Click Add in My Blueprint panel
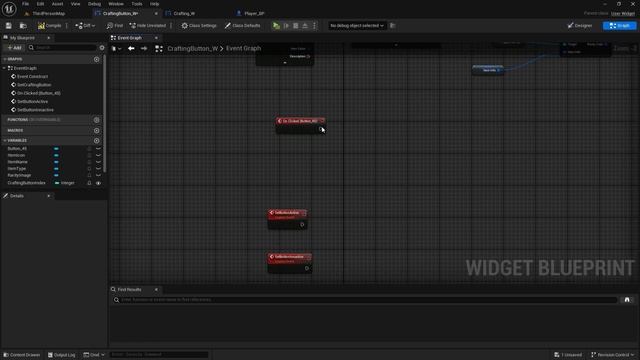 pyautogui.click(x=15, y=48)
